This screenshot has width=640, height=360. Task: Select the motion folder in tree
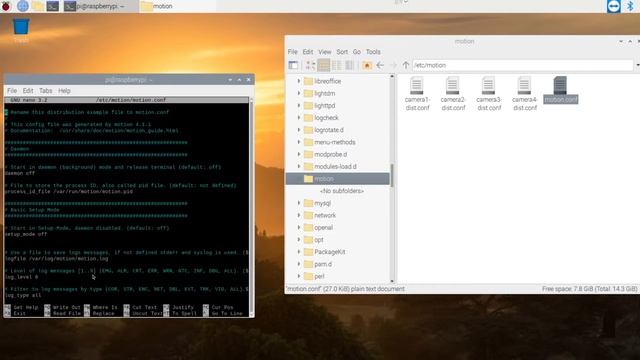[338, 179]
